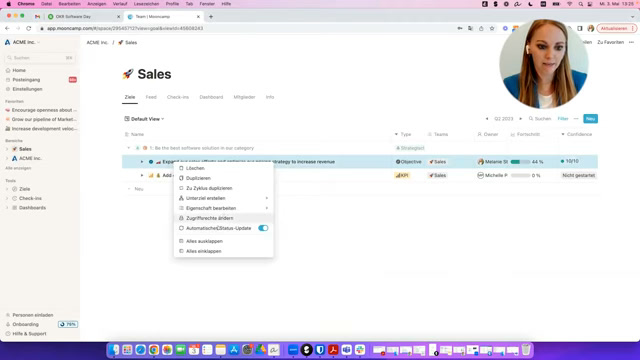Open the Unterziel erstellen submenu
The width and height of the screenshot is (640, 360).
tap(223, 198)
